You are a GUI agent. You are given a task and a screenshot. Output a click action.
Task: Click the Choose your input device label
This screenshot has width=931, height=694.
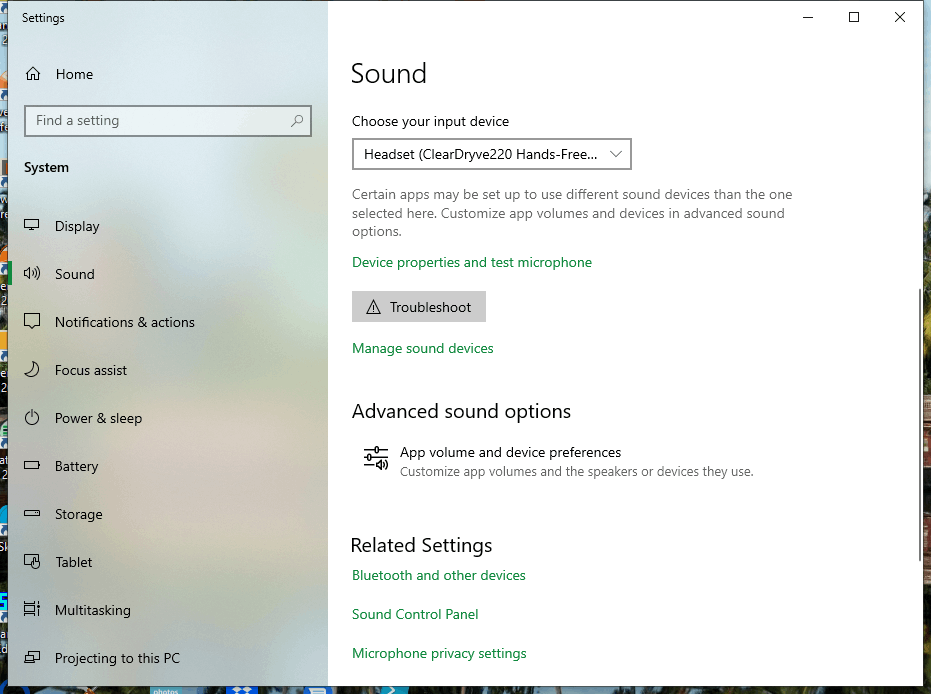pyautogui.click(x=430, y=122)
